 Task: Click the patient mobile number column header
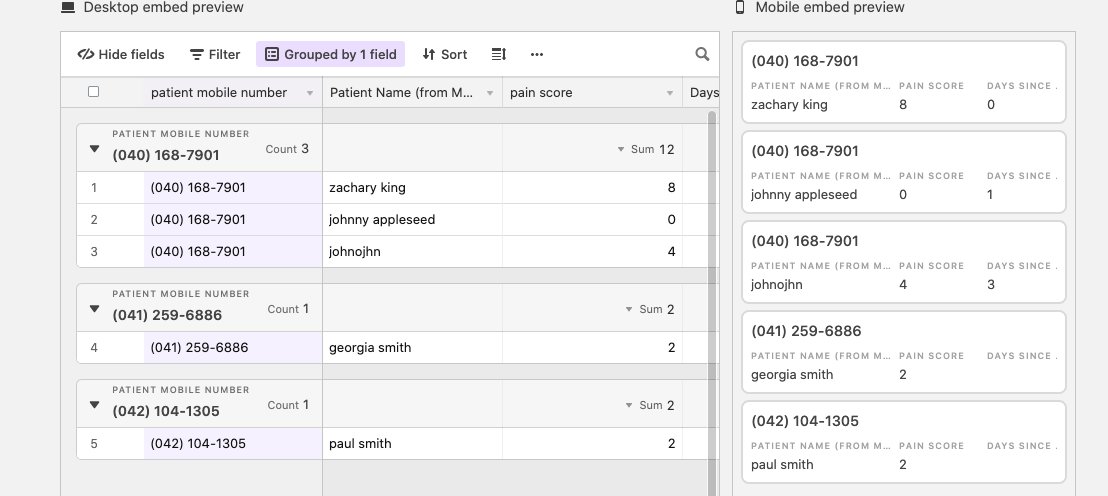point(233,93)
